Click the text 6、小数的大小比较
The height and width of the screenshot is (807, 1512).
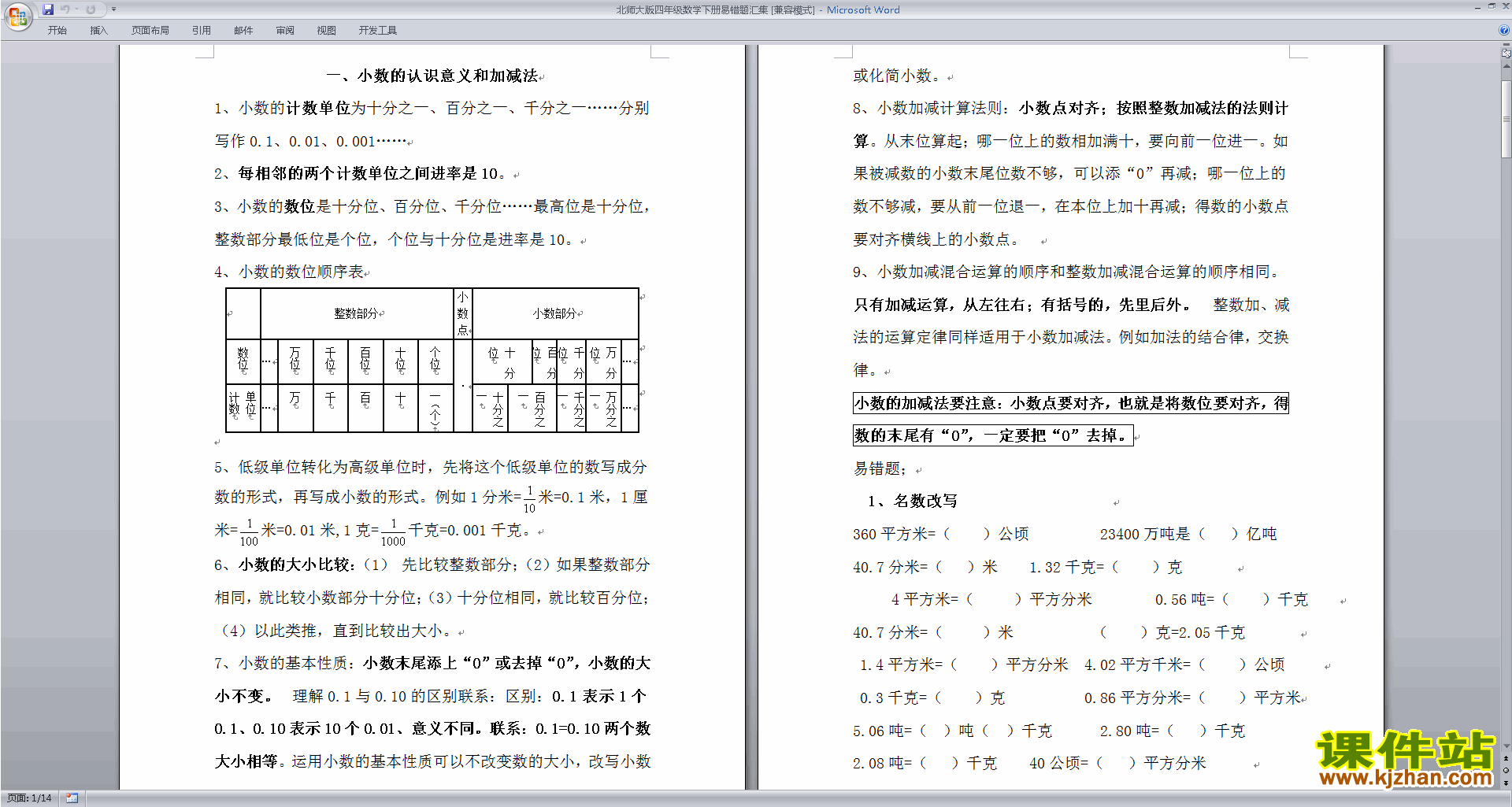(x=283, y=565)
